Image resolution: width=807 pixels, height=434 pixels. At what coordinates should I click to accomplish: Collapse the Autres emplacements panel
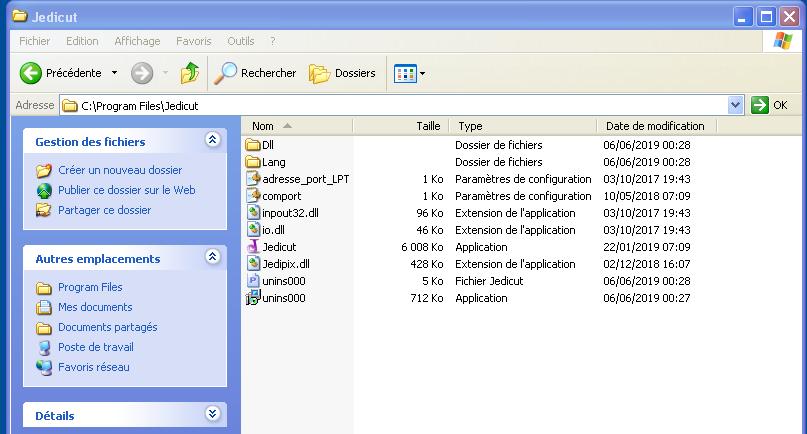[x=212, y=258]
